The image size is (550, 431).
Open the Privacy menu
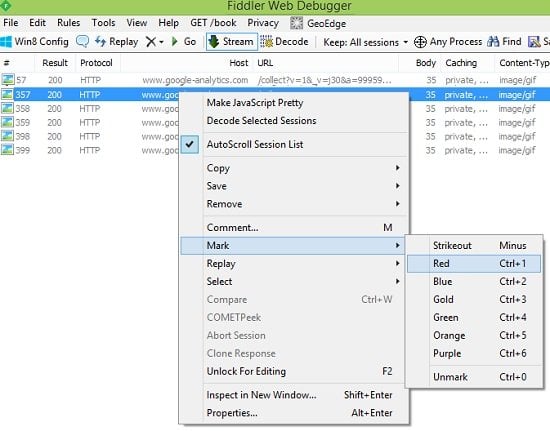[x=263, y=23]
